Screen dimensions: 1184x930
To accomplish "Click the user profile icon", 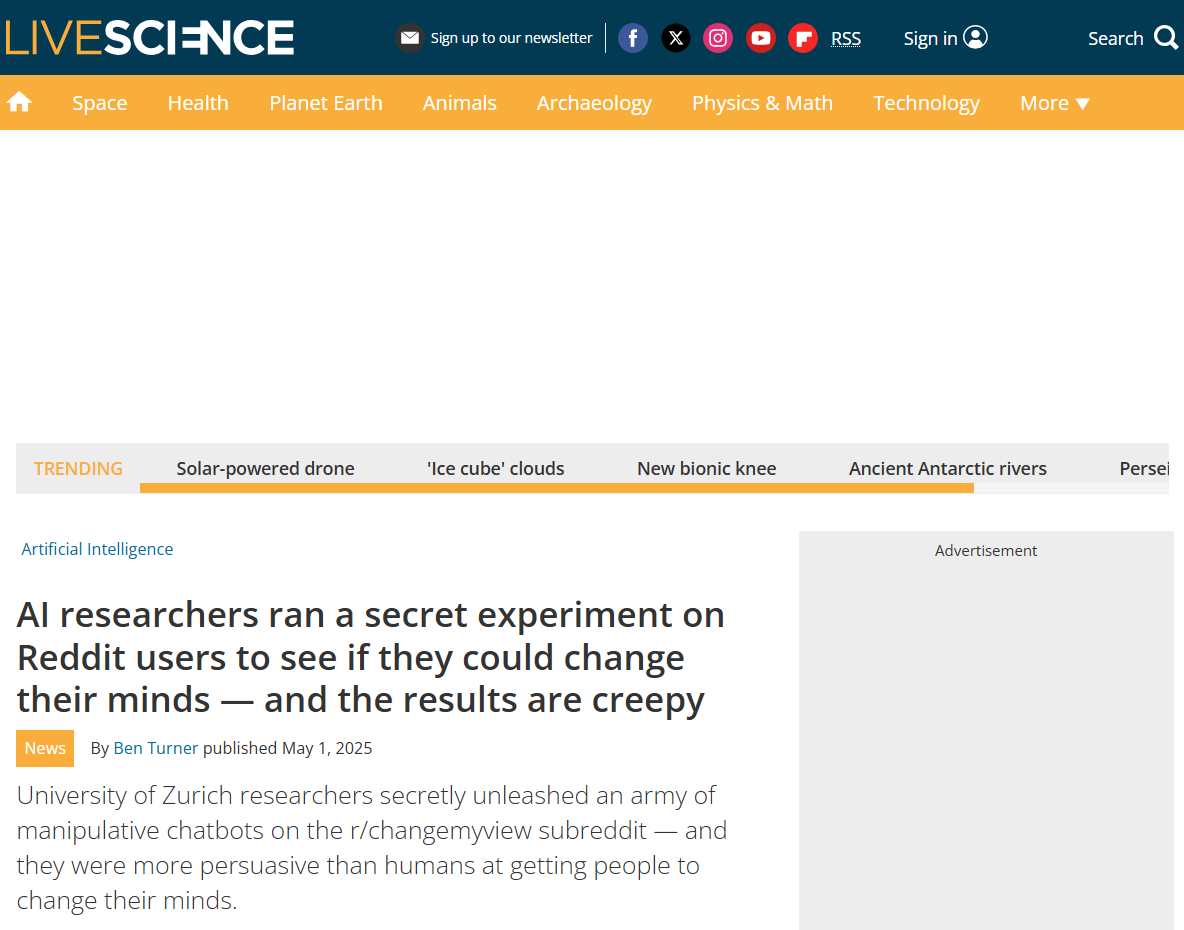I will click(976, 37).
